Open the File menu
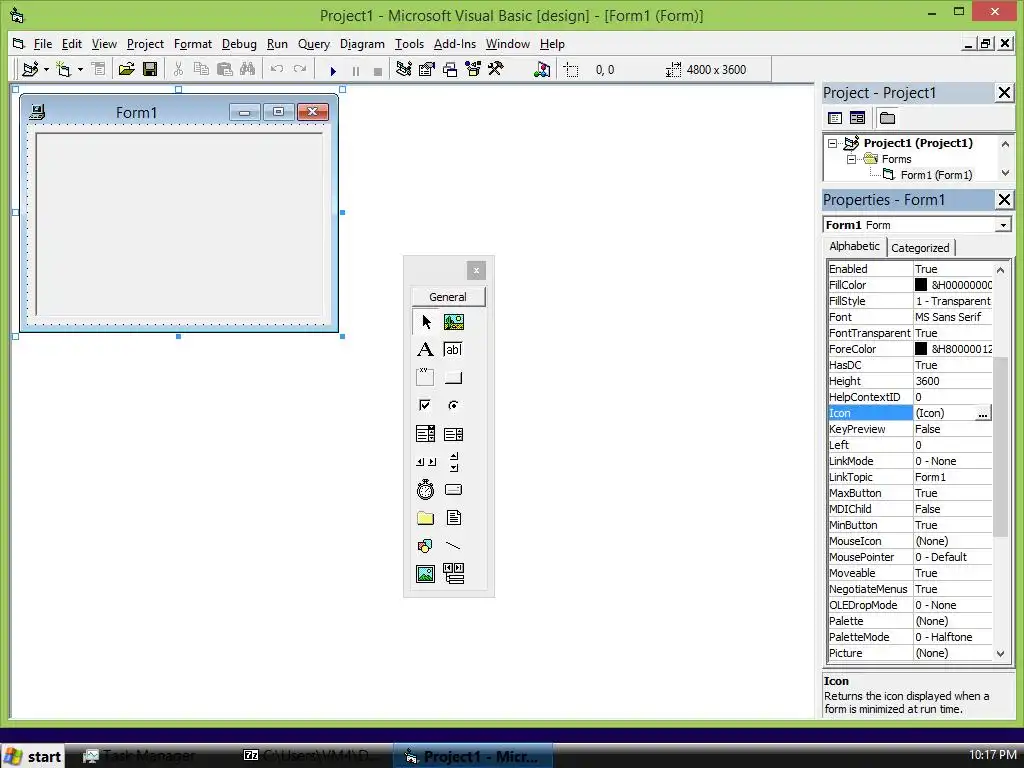1024x768 pixels. tap(42, 44)
